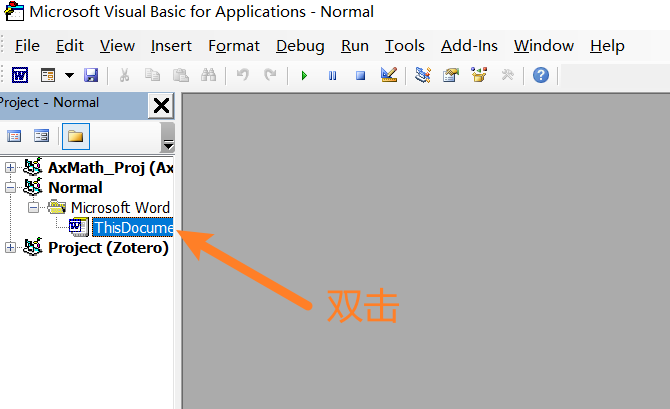
Task: Click the Undo arrow icon
Action: pyautogui.click(x=243, y=76)
